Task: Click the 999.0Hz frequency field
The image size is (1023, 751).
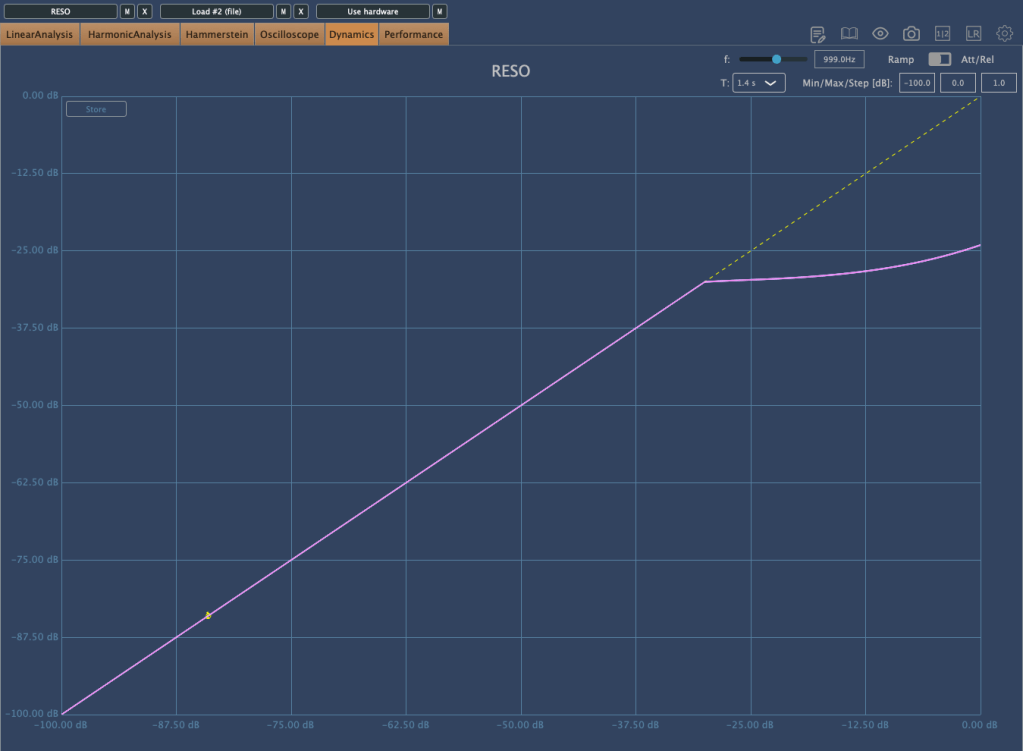Action: pyautogui.click(x=839, y=60)
